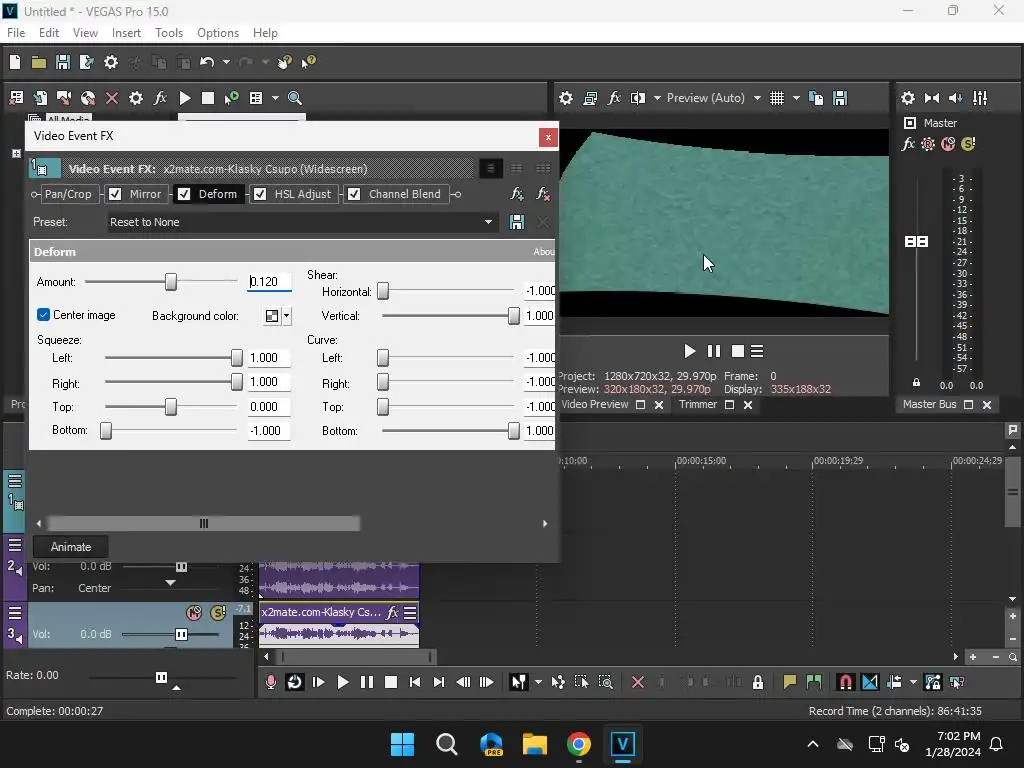Play the video preview

coord(689,351)
